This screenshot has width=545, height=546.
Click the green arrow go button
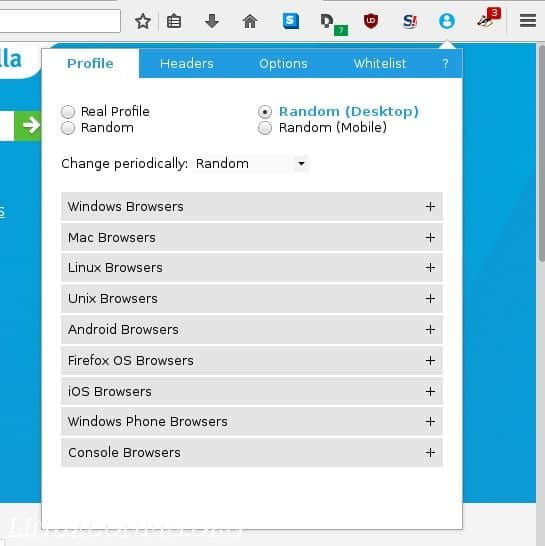(x=28, y=126)
